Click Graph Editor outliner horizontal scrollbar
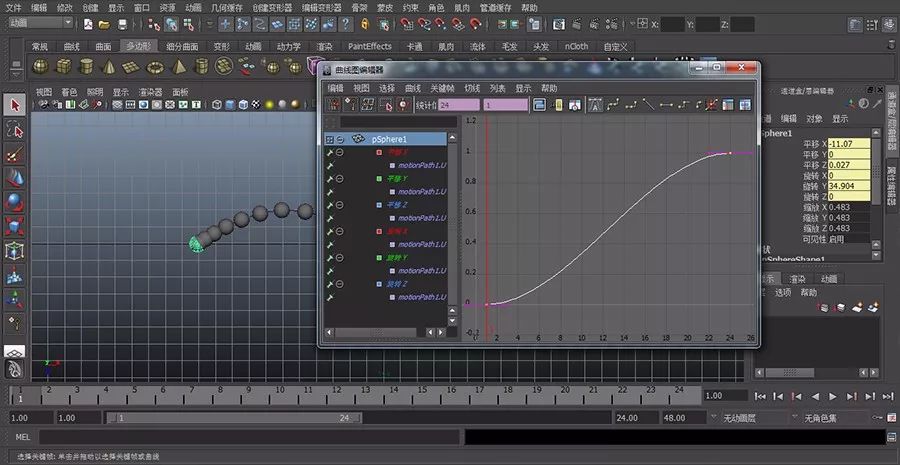 376,332
